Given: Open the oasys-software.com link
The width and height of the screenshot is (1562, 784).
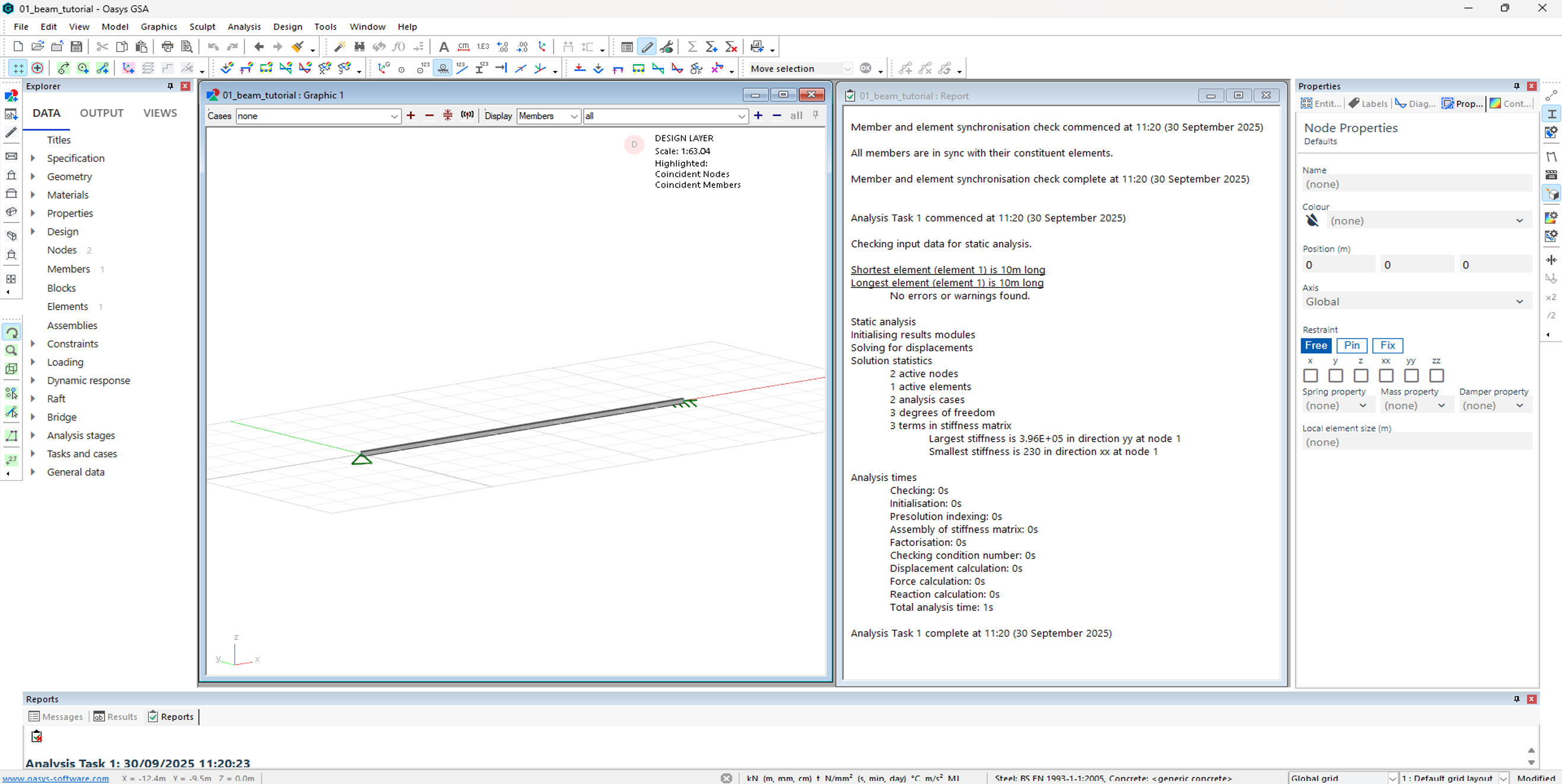Looking at the screenshot, I should point(56,778).
